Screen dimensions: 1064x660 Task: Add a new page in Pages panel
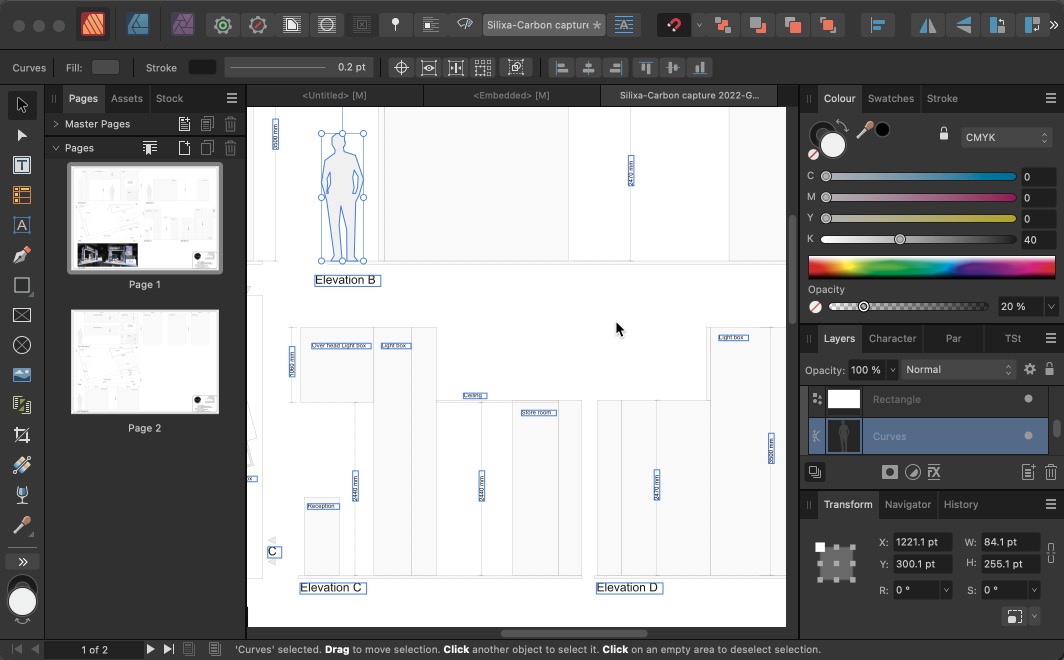(x=184, y=148)
